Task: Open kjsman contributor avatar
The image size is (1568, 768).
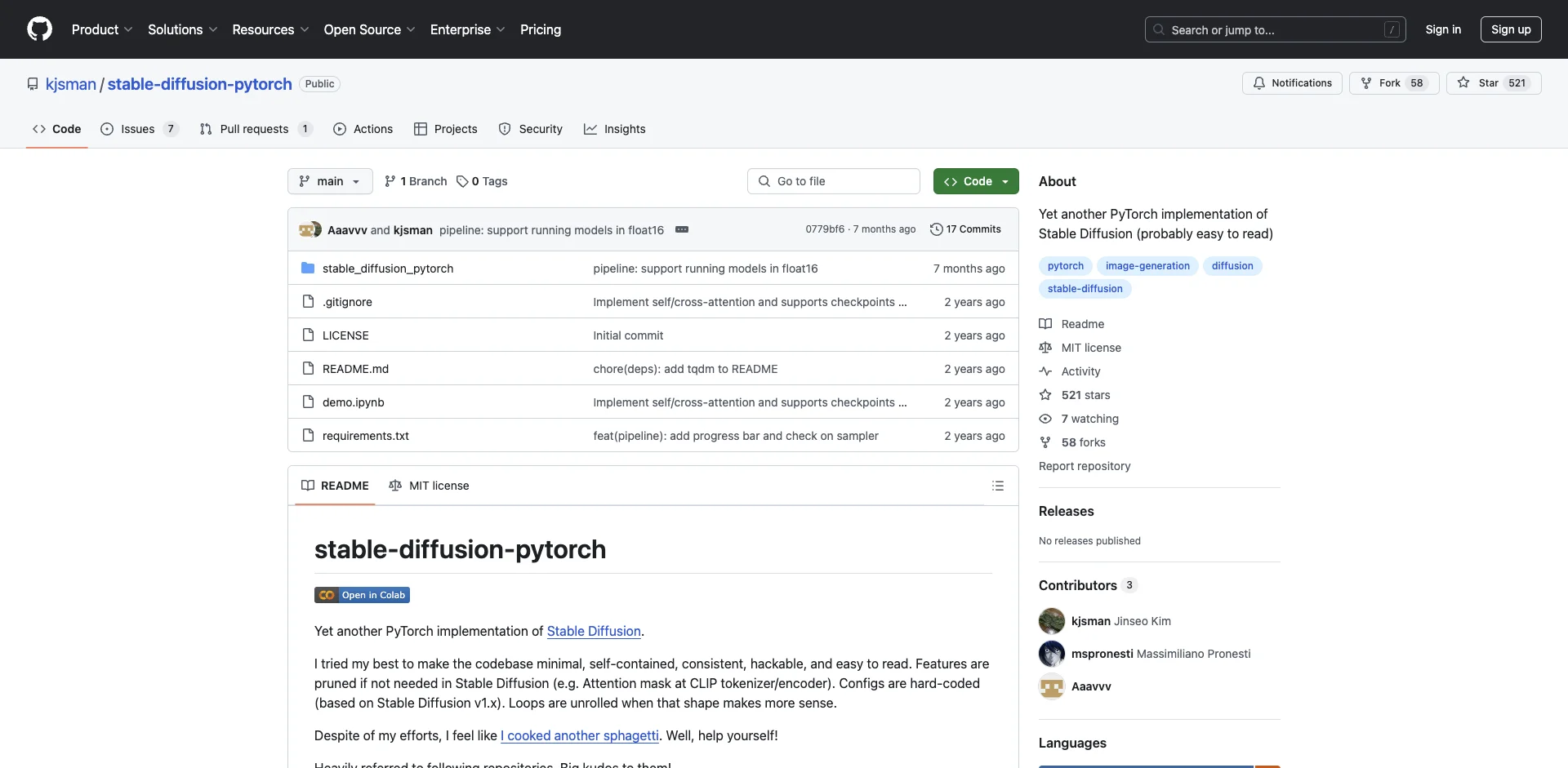Action: pos(1052,621)
